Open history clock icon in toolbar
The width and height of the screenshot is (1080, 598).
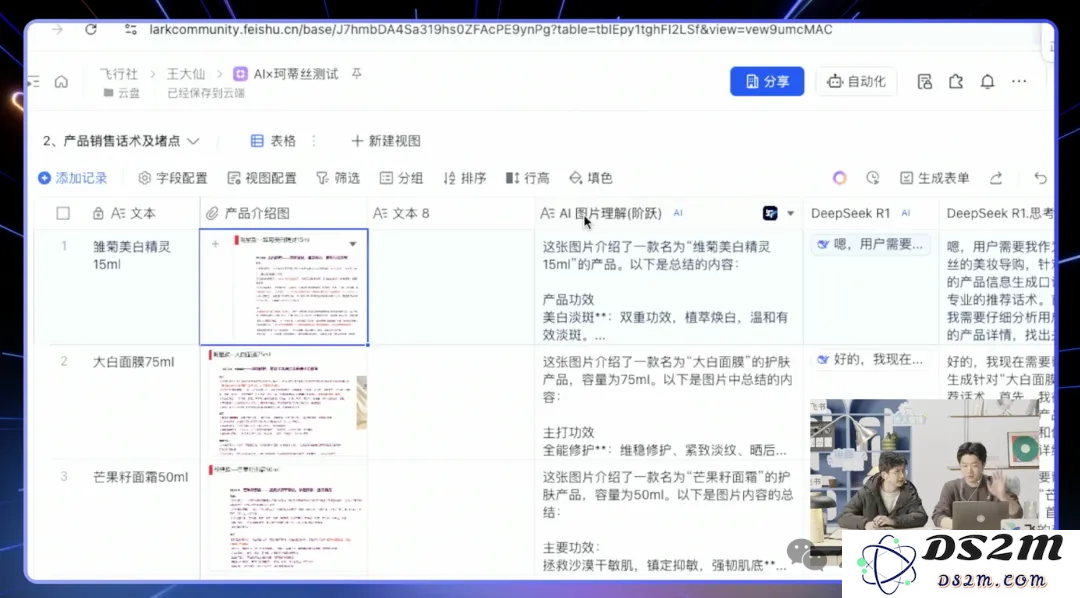(873, 178)
